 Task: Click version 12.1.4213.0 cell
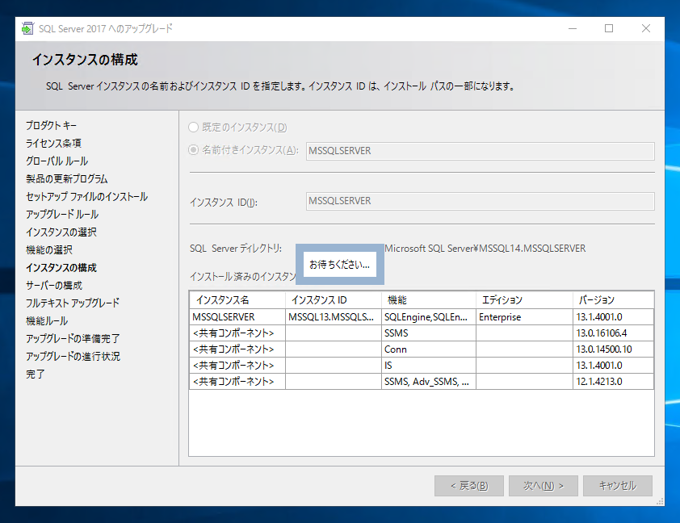[x=613, y=381]
